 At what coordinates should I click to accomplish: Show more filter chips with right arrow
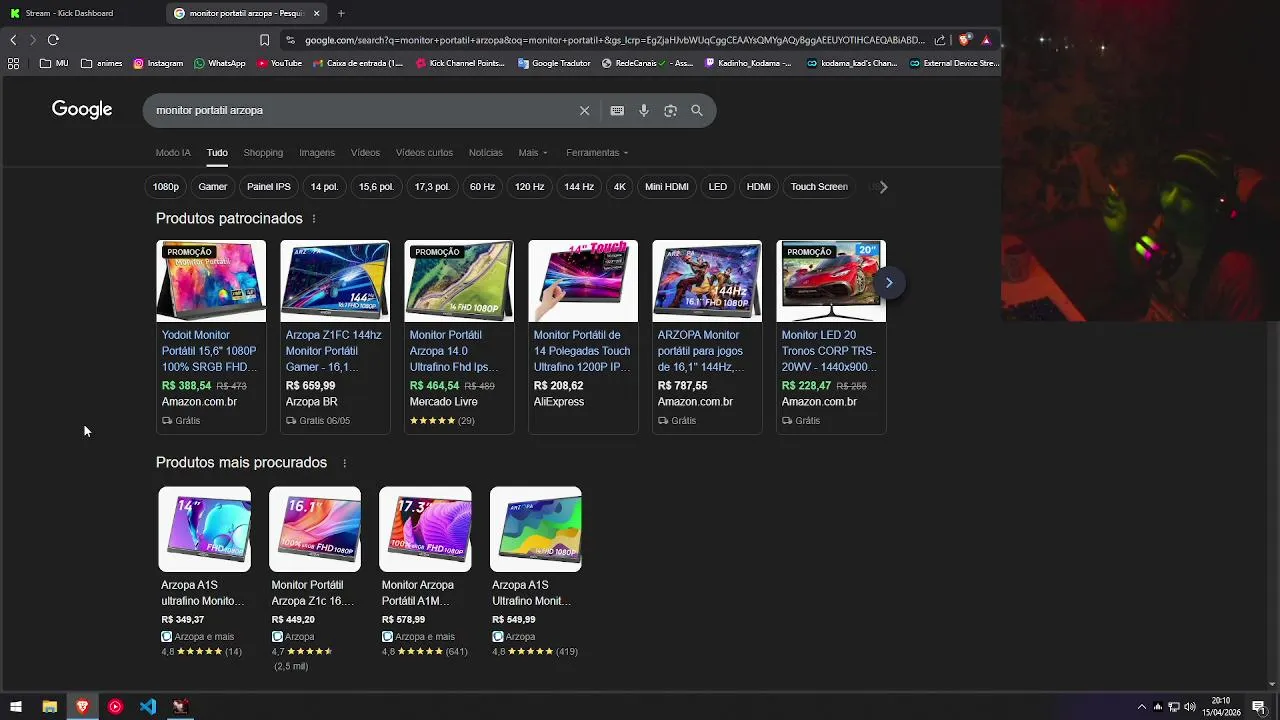[883, 187]
